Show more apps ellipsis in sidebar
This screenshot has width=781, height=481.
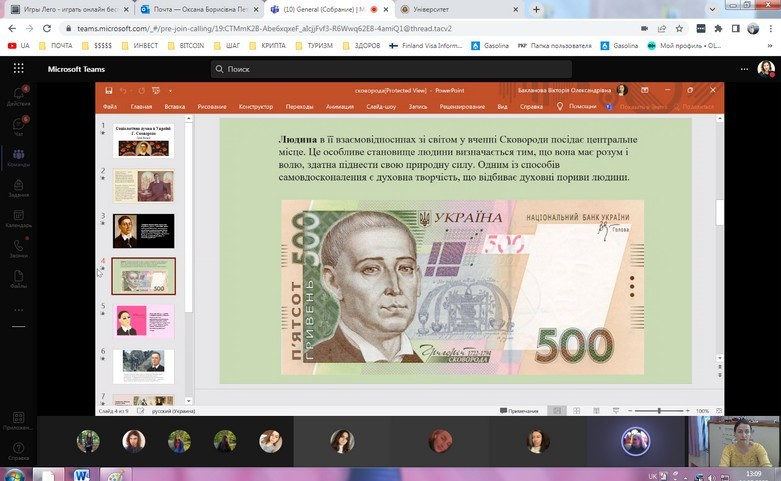click(x=18, y=310)
